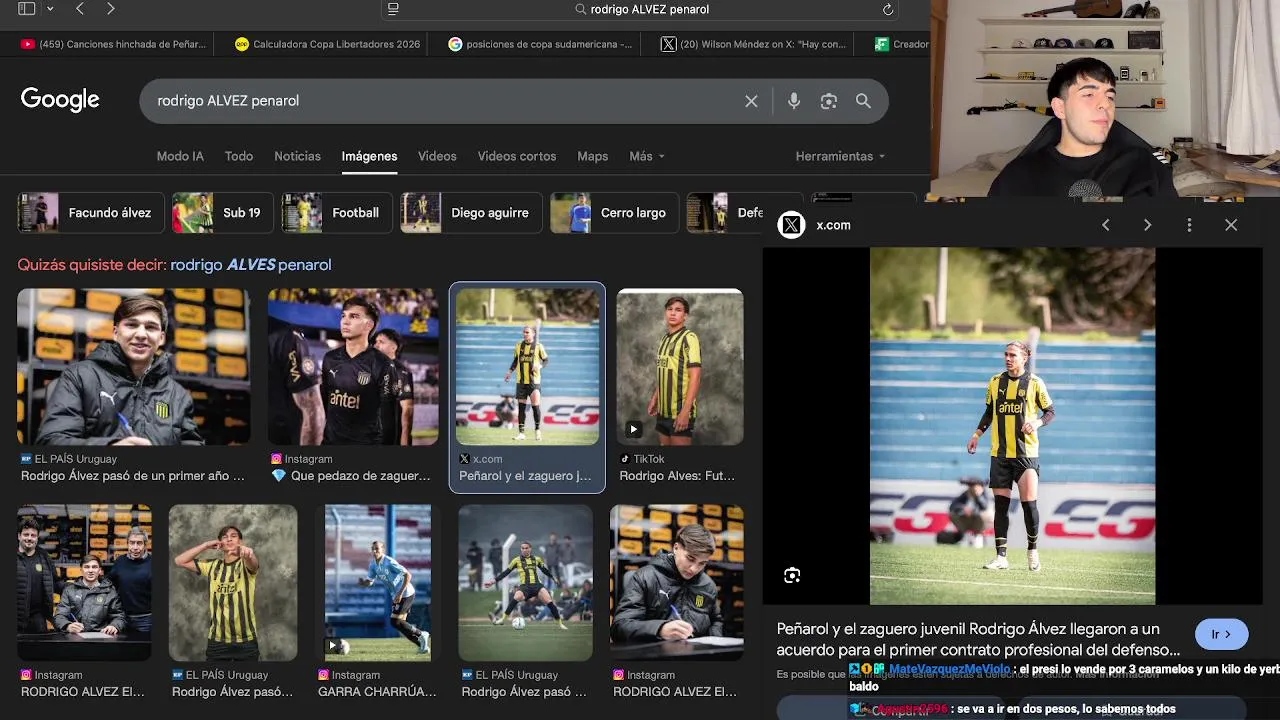1280x720 pixels.
Task: Start voice search with microphone icon
Action: point(794,101)
